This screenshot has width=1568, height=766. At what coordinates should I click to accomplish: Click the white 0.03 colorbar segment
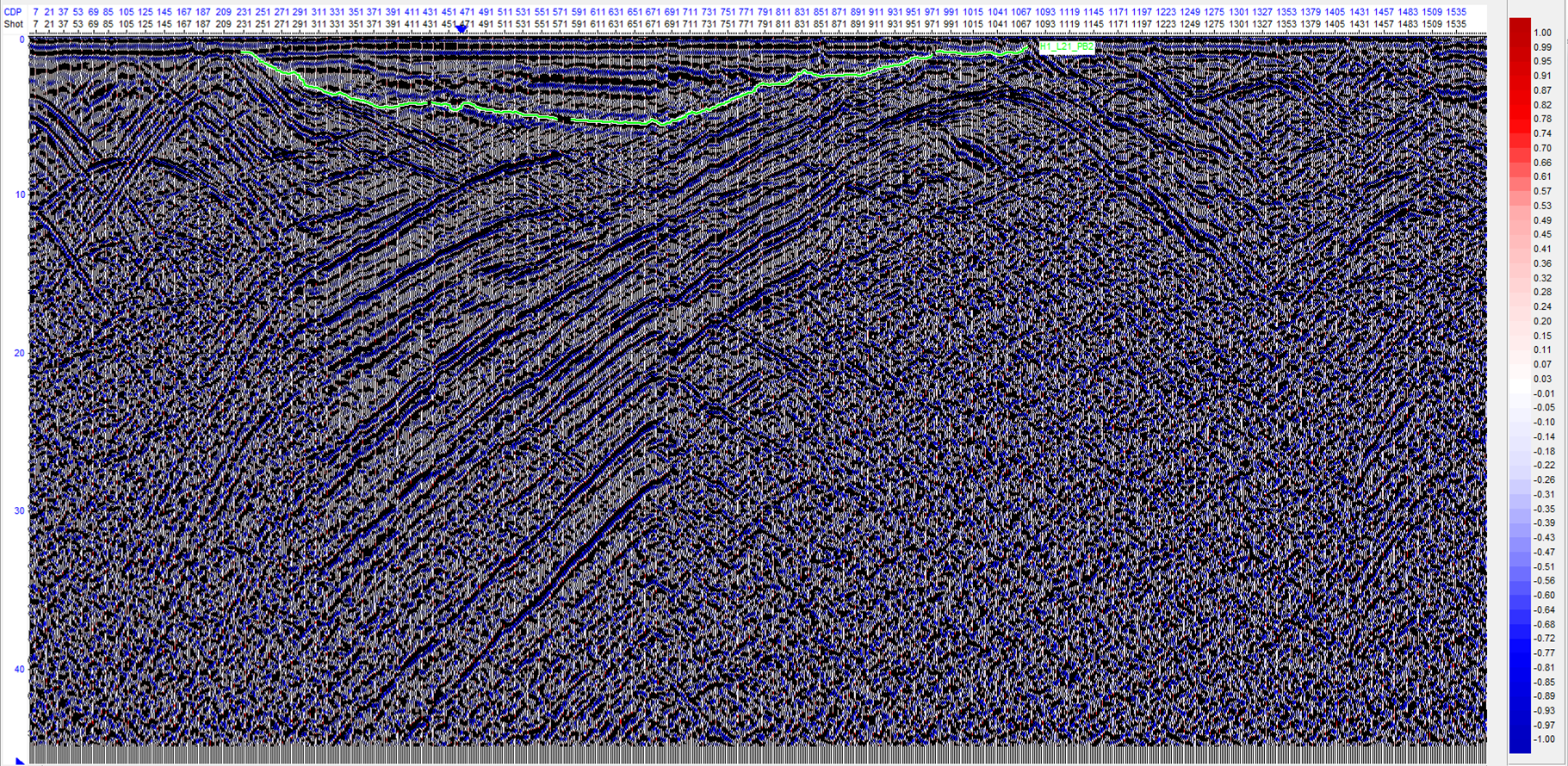pyautogui.click(x=1520, y=379)
